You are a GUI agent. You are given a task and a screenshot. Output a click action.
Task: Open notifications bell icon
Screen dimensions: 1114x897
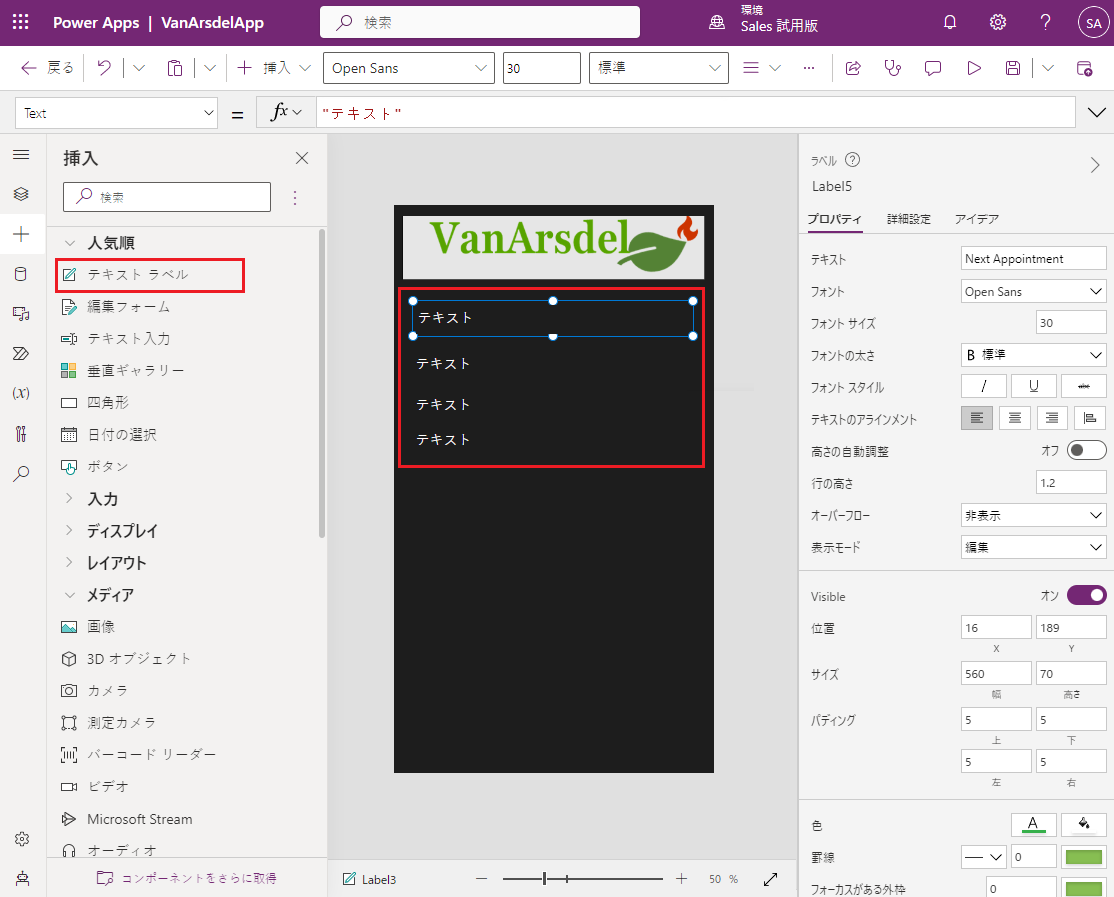tap(950, 22)
